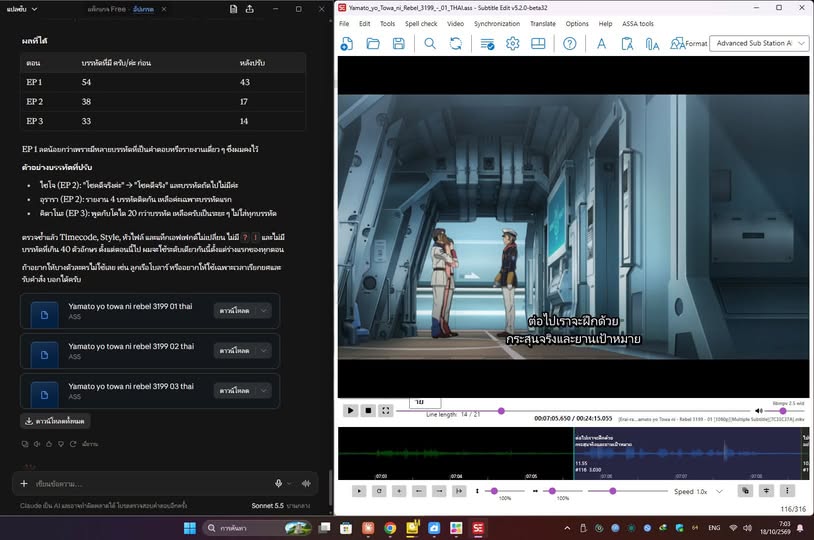Open a subtitle file with the folder icon

point(373,44)
